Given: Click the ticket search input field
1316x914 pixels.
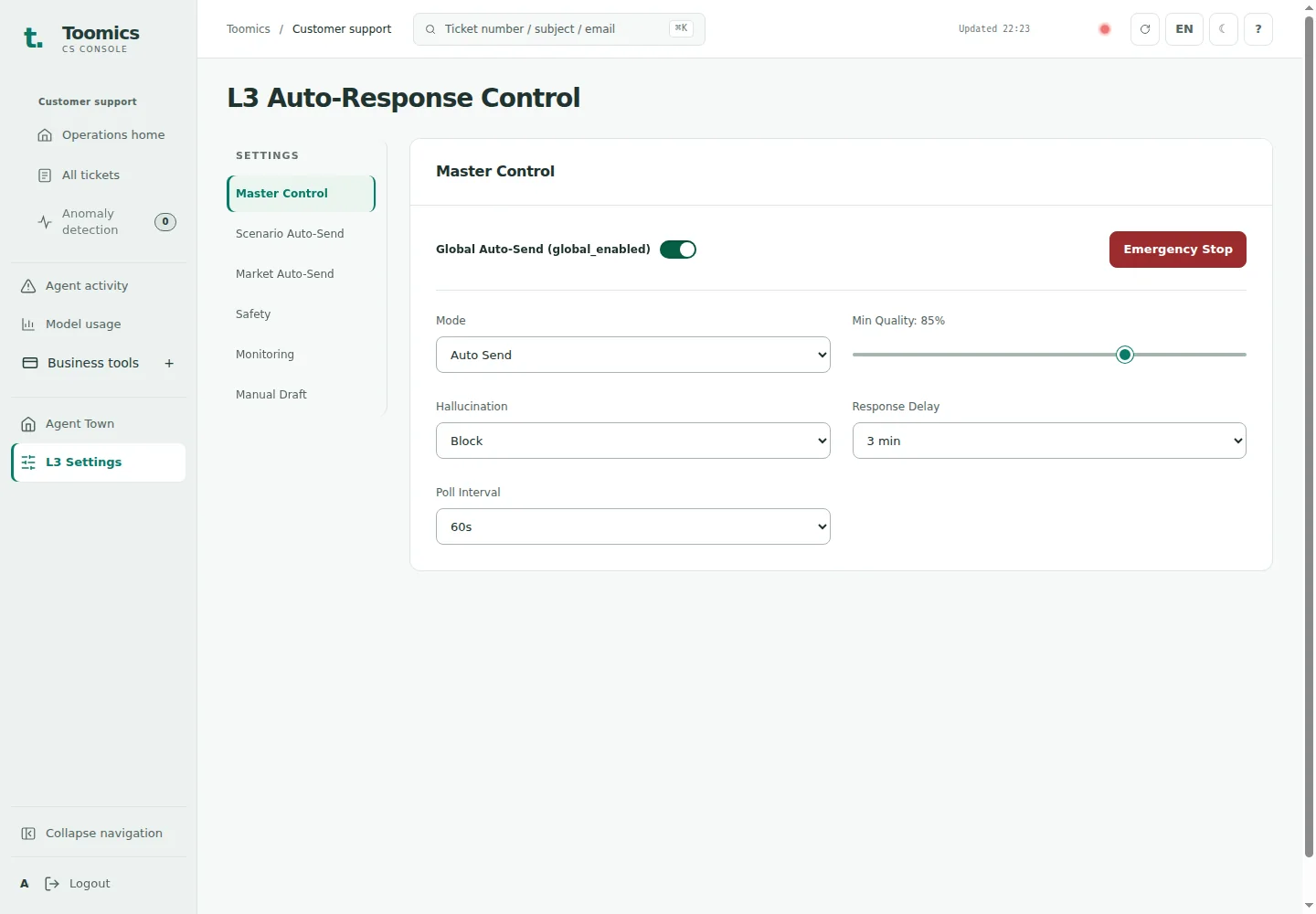Looking at the screenshot, I should point(559,29).
